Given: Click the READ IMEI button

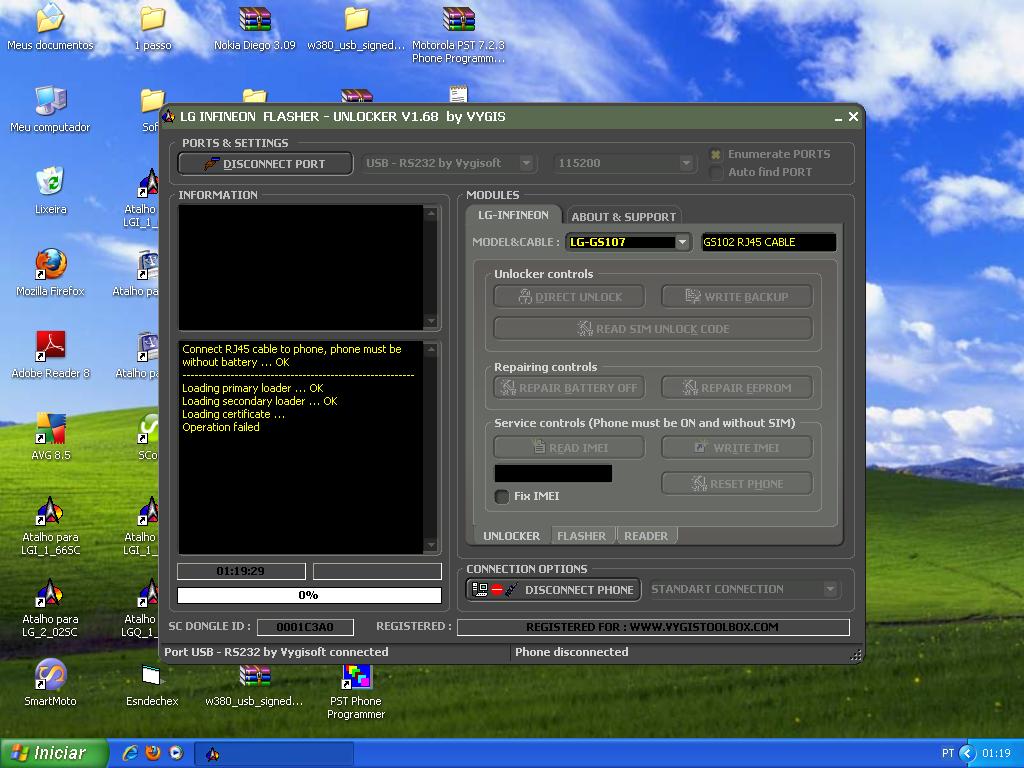Looking at the screenshot, I should 569,447.
